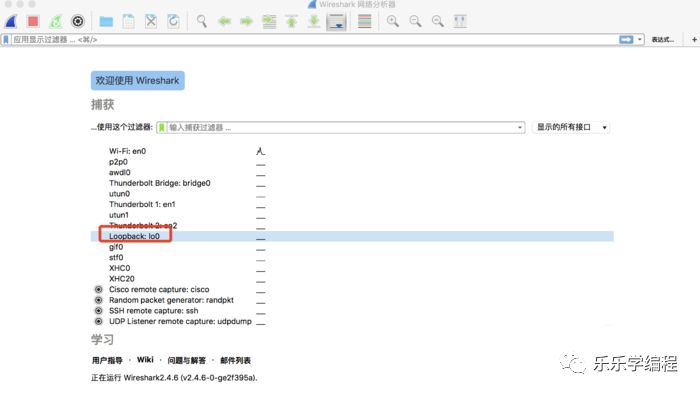Close the capture file with the X document icon
700x394 pixels.
[x=151, y=21]
